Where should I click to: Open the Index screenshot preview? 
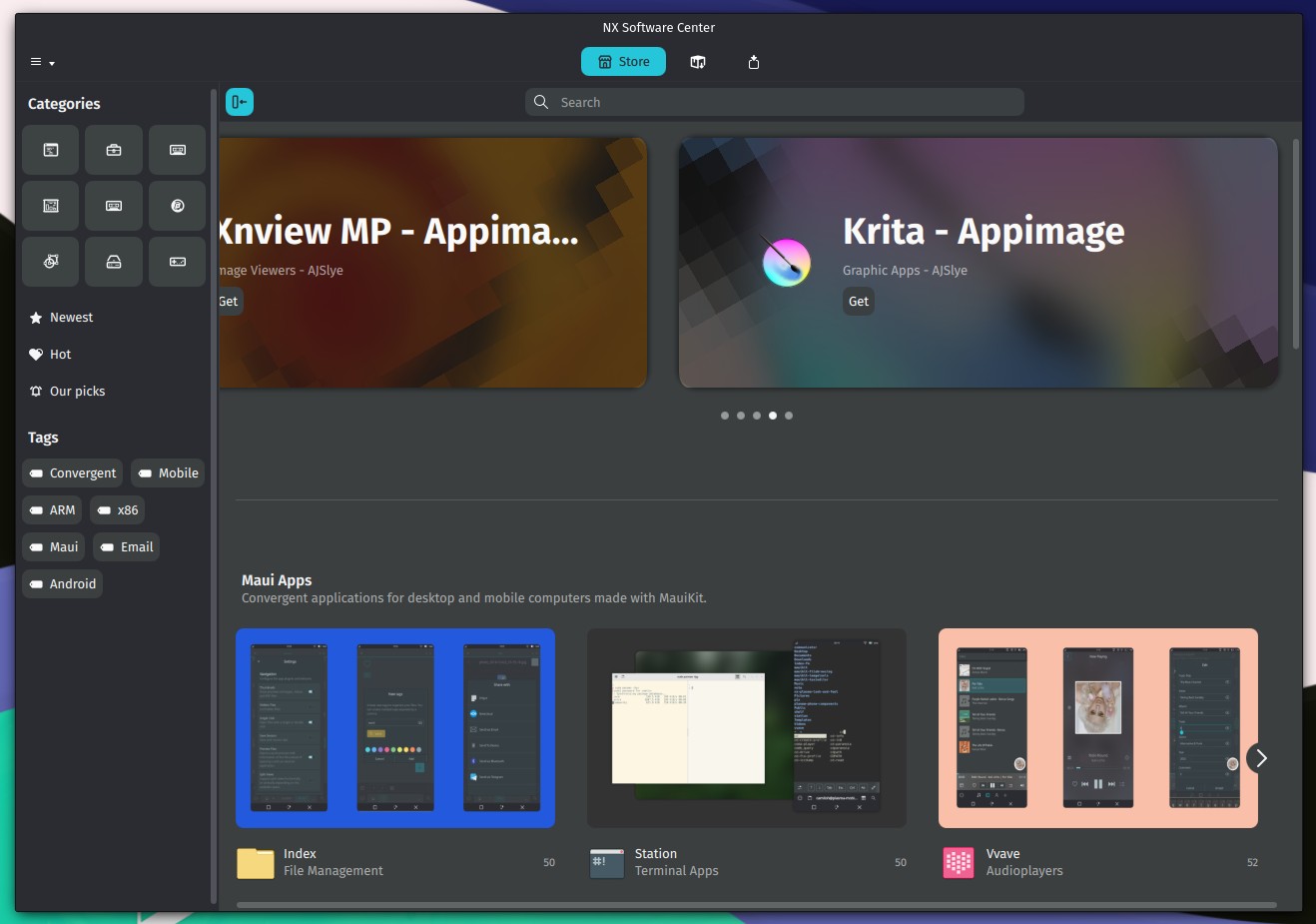(x=395, y=728)
